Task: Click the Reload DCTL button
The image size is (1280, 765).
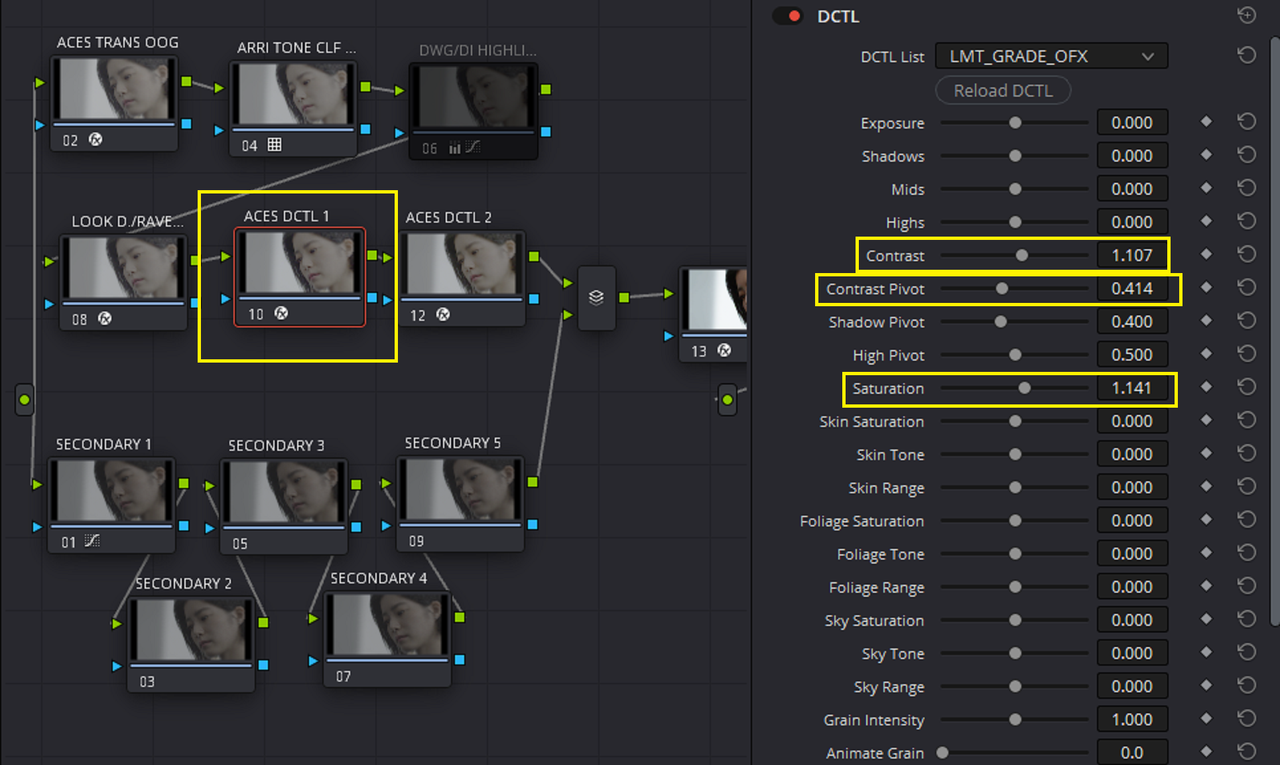Action: point(1003,90)
